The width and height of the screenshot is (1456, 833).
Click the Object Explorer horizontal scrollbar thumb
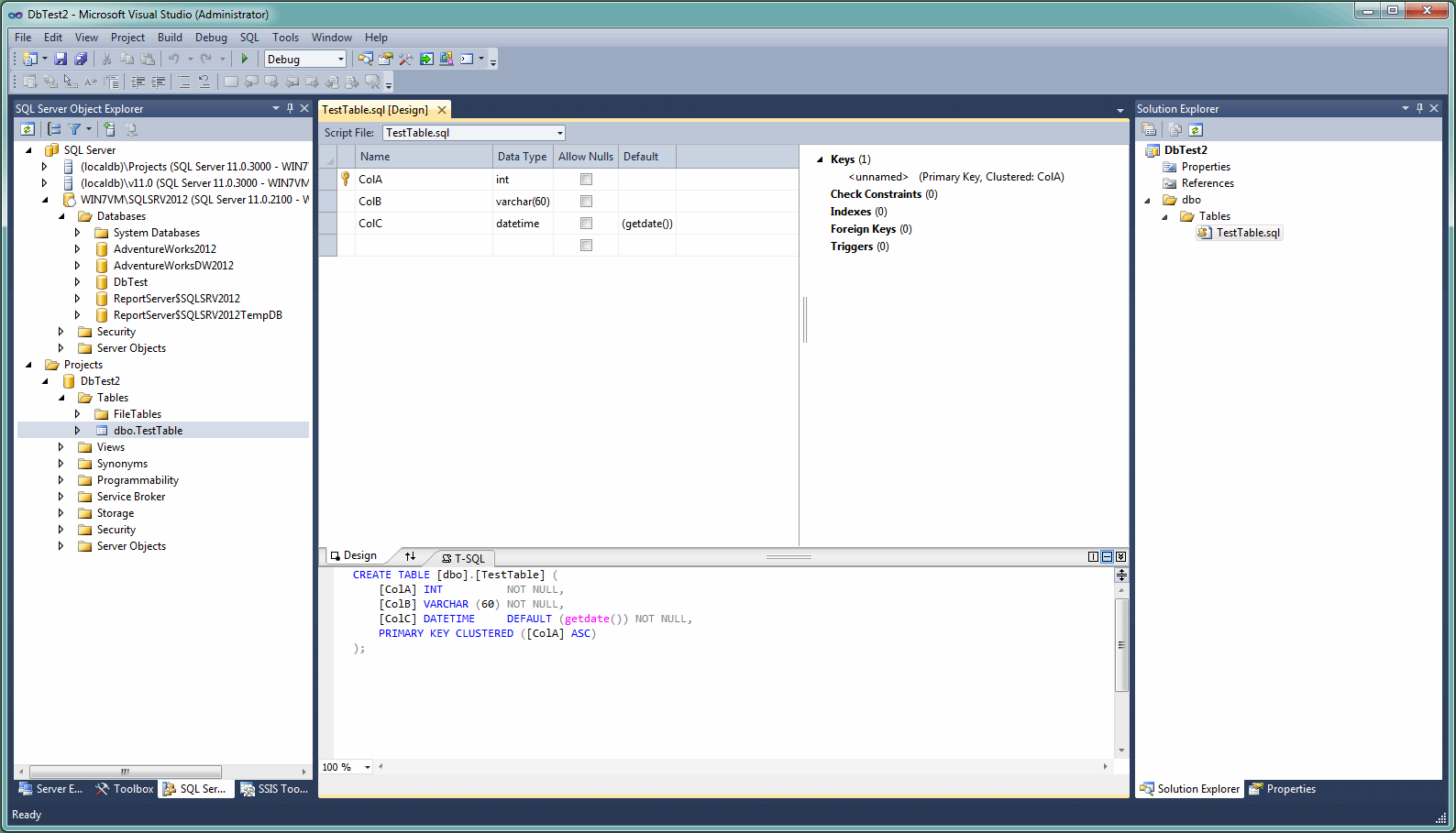[125, 772]
